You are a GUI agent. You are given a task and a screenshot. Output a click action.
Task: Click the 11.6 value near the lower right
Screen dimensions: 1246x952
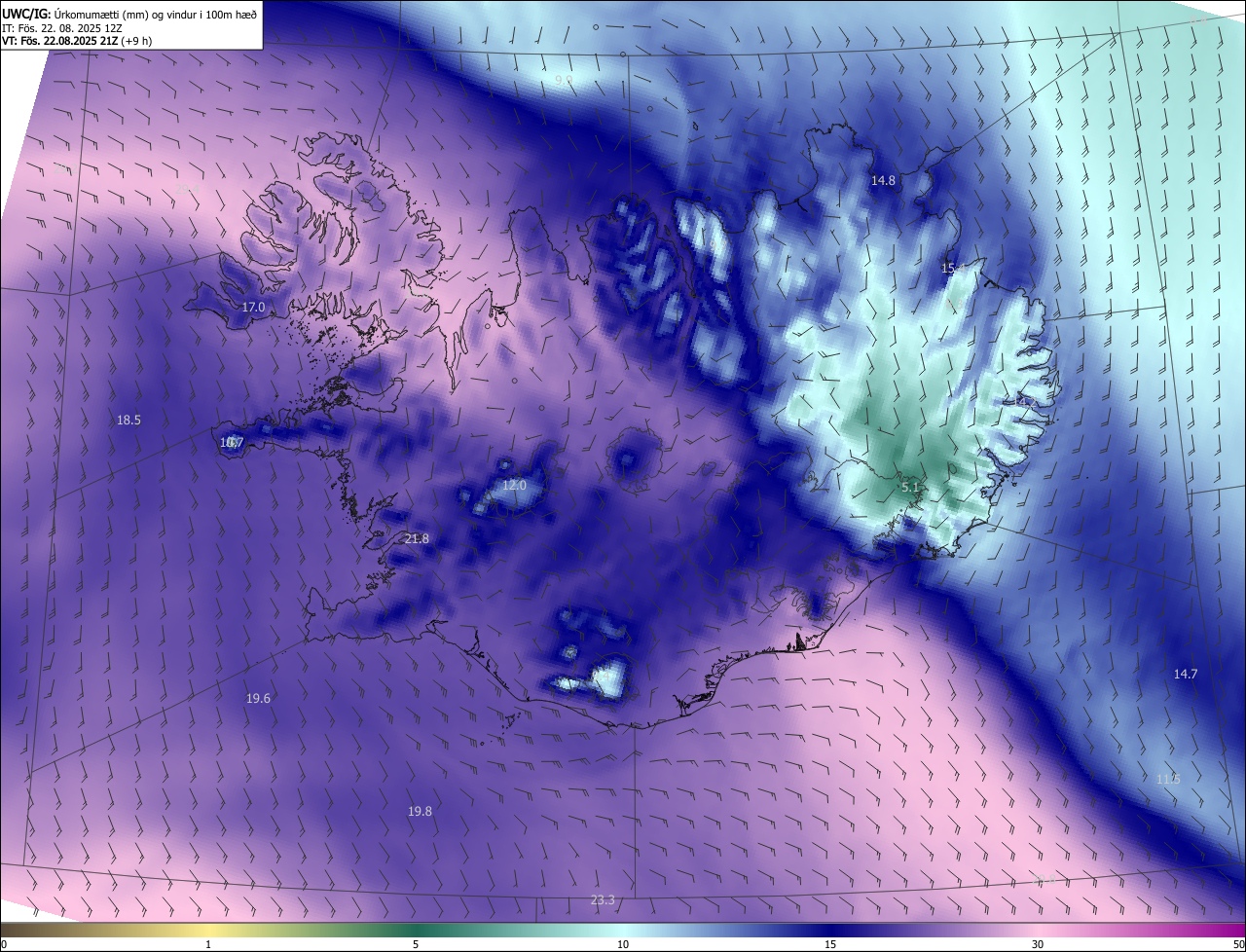[1168, 779]
